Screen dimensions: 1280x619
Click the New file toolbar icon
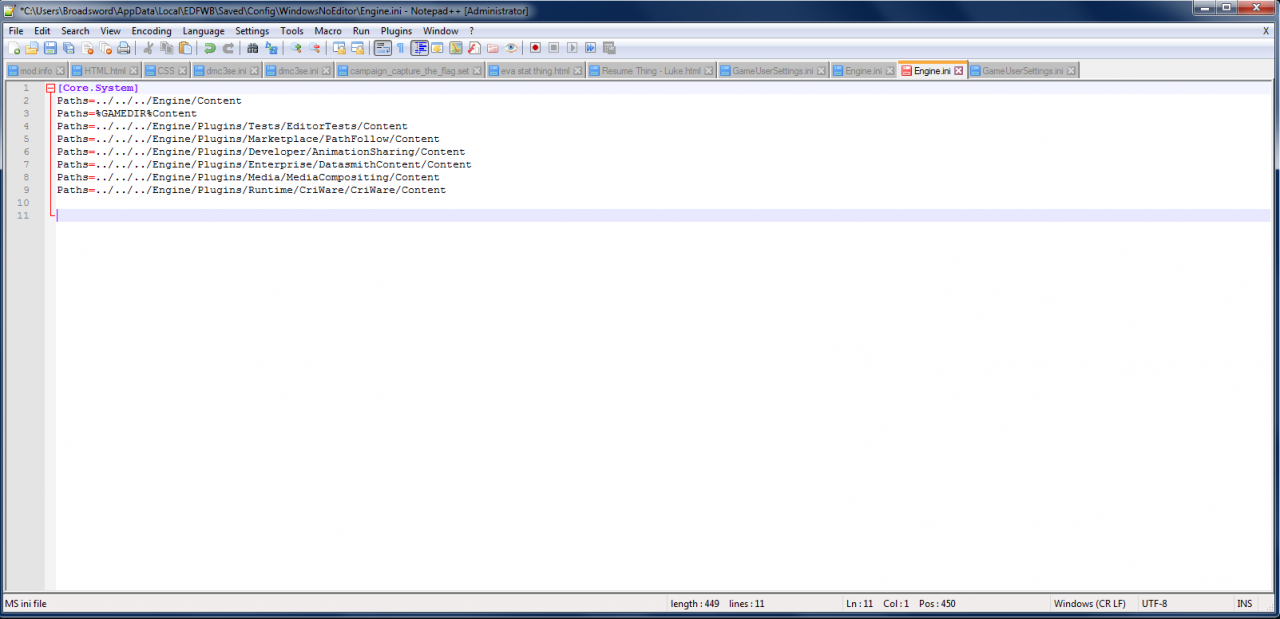(14, 48)
